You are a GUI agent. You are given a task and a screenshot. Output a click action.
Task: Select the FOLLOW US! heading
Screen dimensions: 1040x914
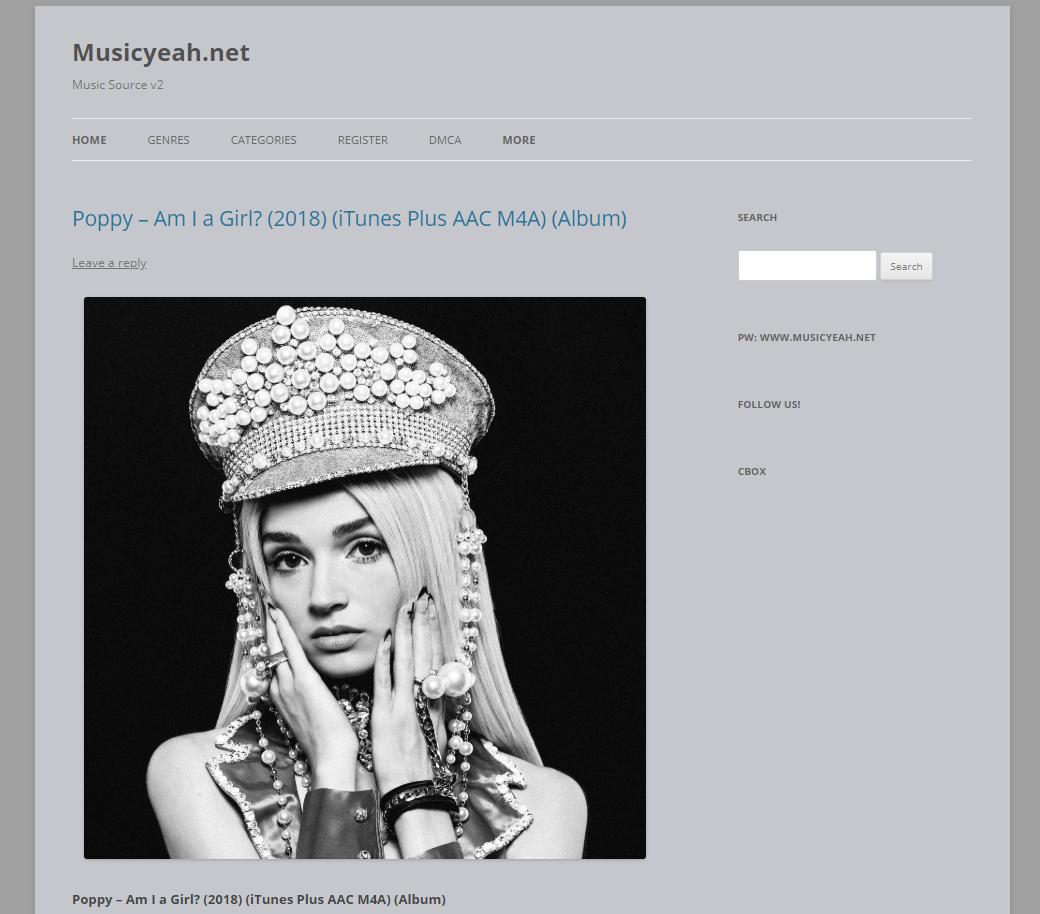coord(769,404)
